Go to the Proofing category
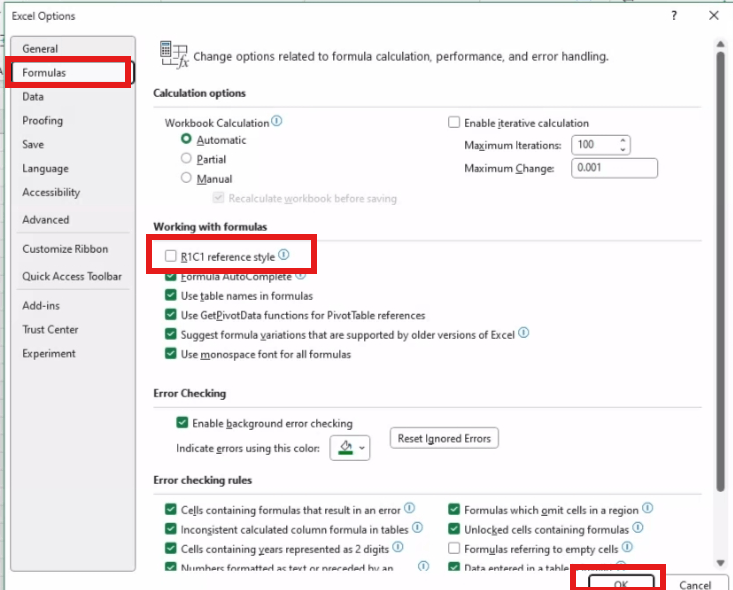Image resolution: width=733 pixels, height=590 pixels. (43, 121)
